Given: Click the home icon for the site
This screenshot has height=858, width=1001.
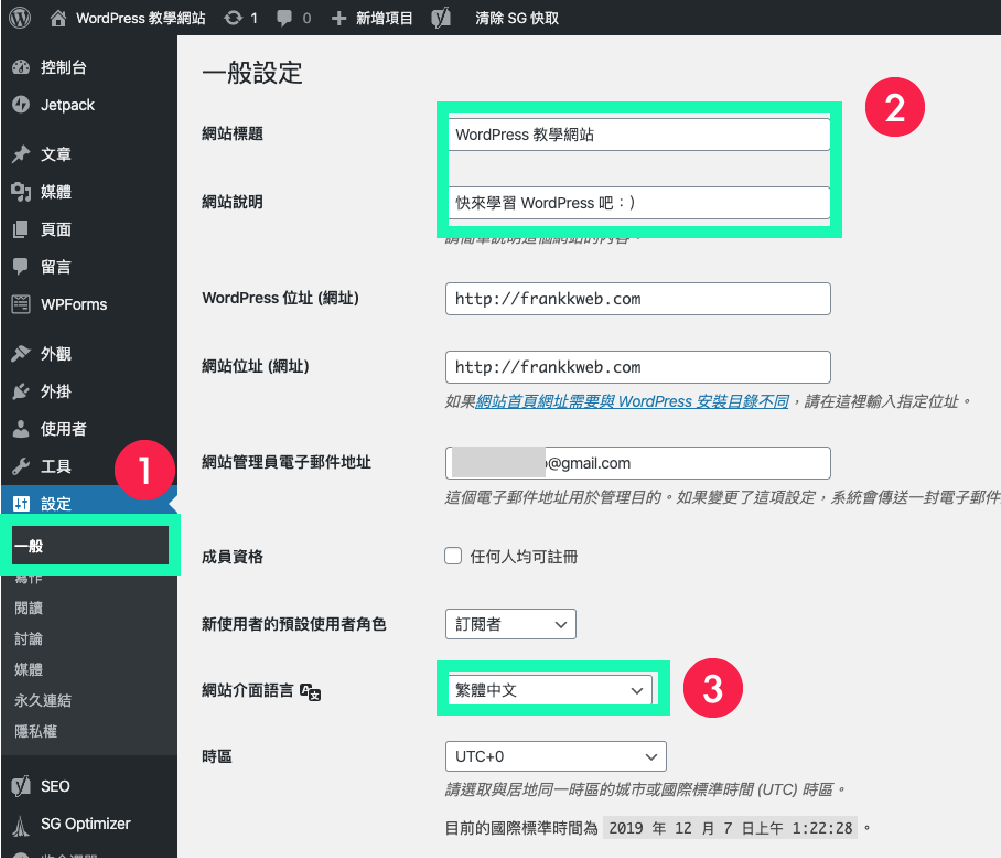Looking at the screenshot, I should tap(58, 18).
